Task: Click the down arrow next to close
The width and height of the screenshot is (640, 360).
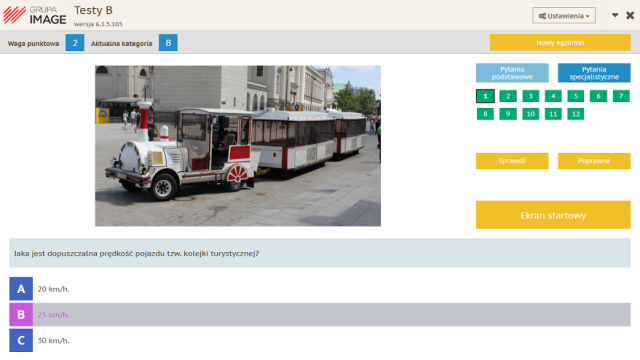Action: [615, 16]
